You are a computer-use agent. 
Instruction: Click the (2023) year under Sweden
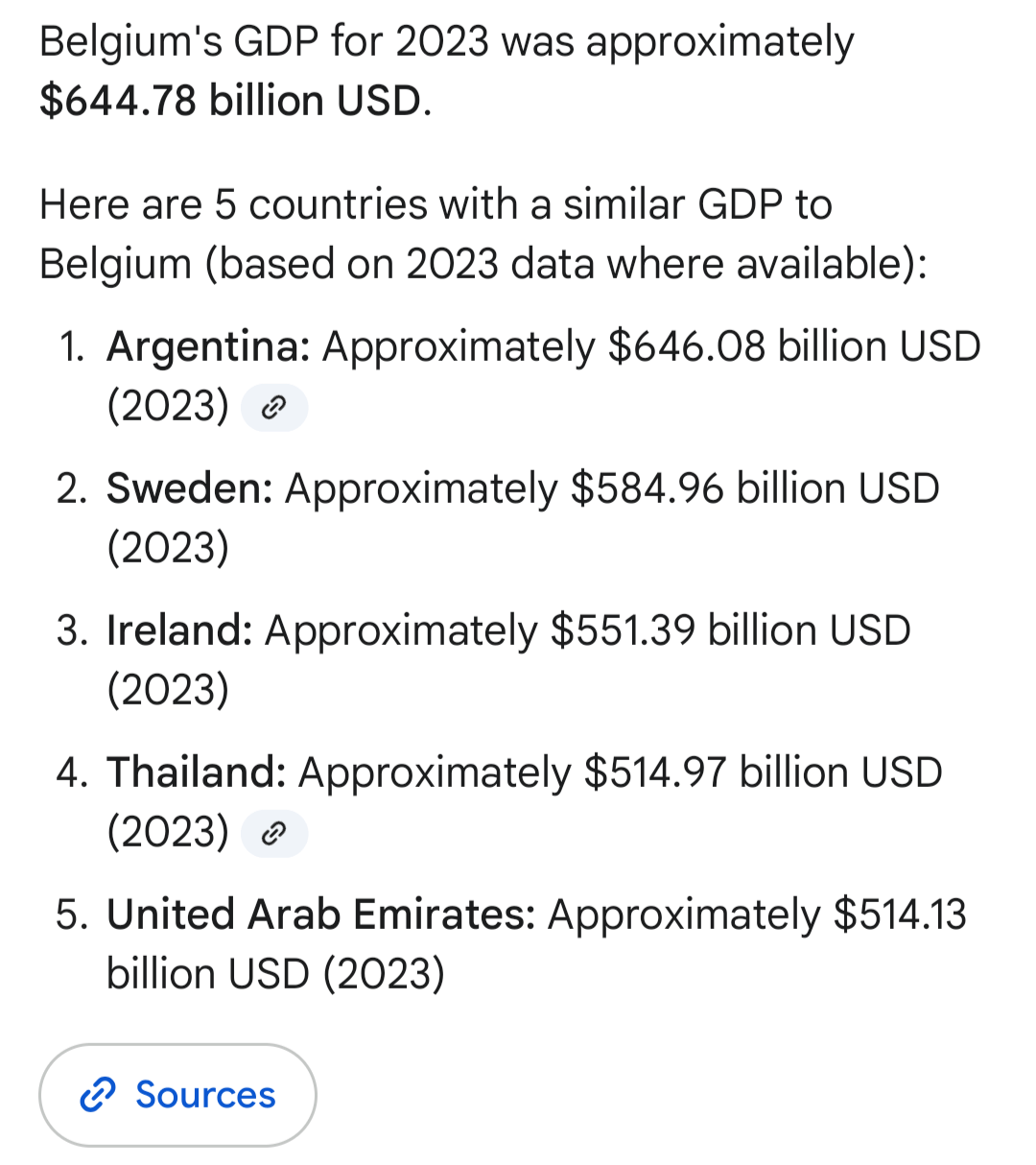tap(168, 548)
